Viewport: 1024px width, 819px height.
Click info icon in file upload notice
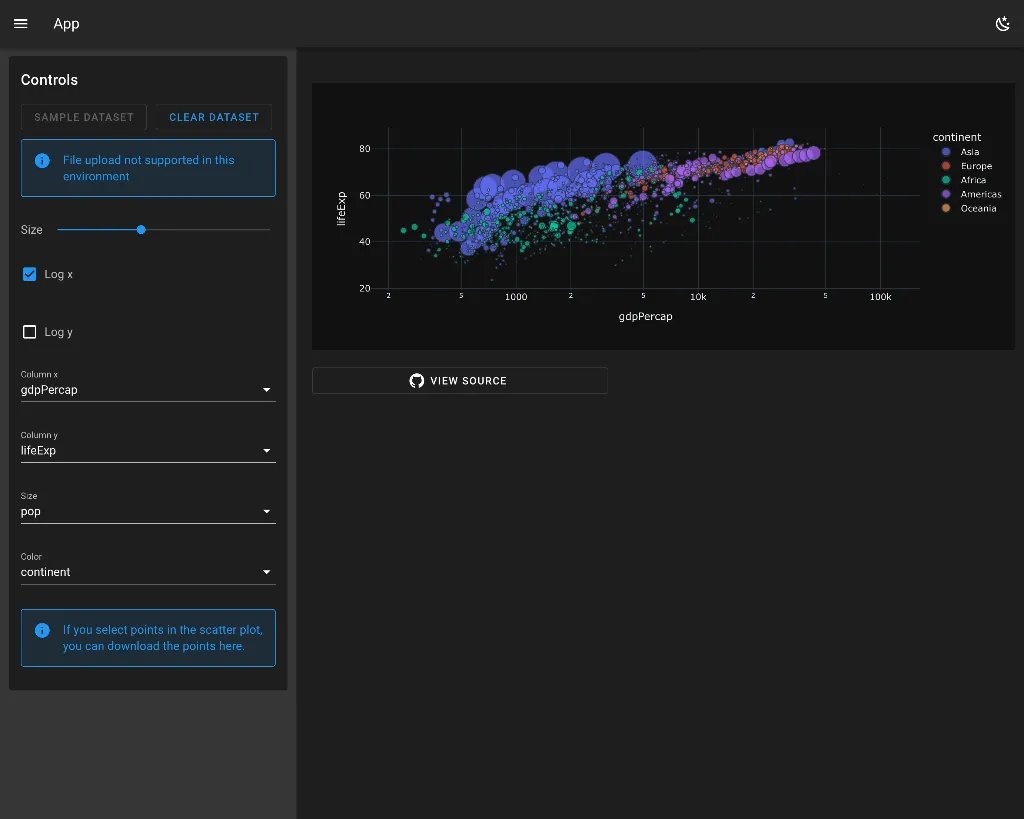pos(42,160)
